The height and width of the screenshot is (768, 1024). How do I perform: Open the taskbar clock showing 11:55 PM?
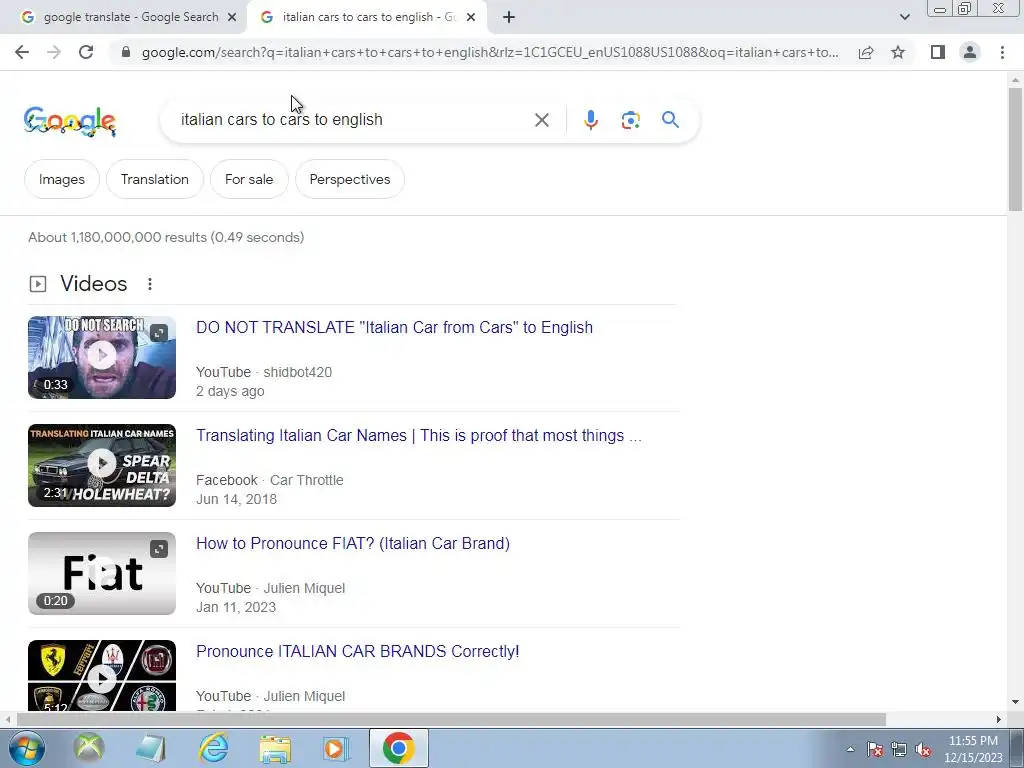(973, 749)
